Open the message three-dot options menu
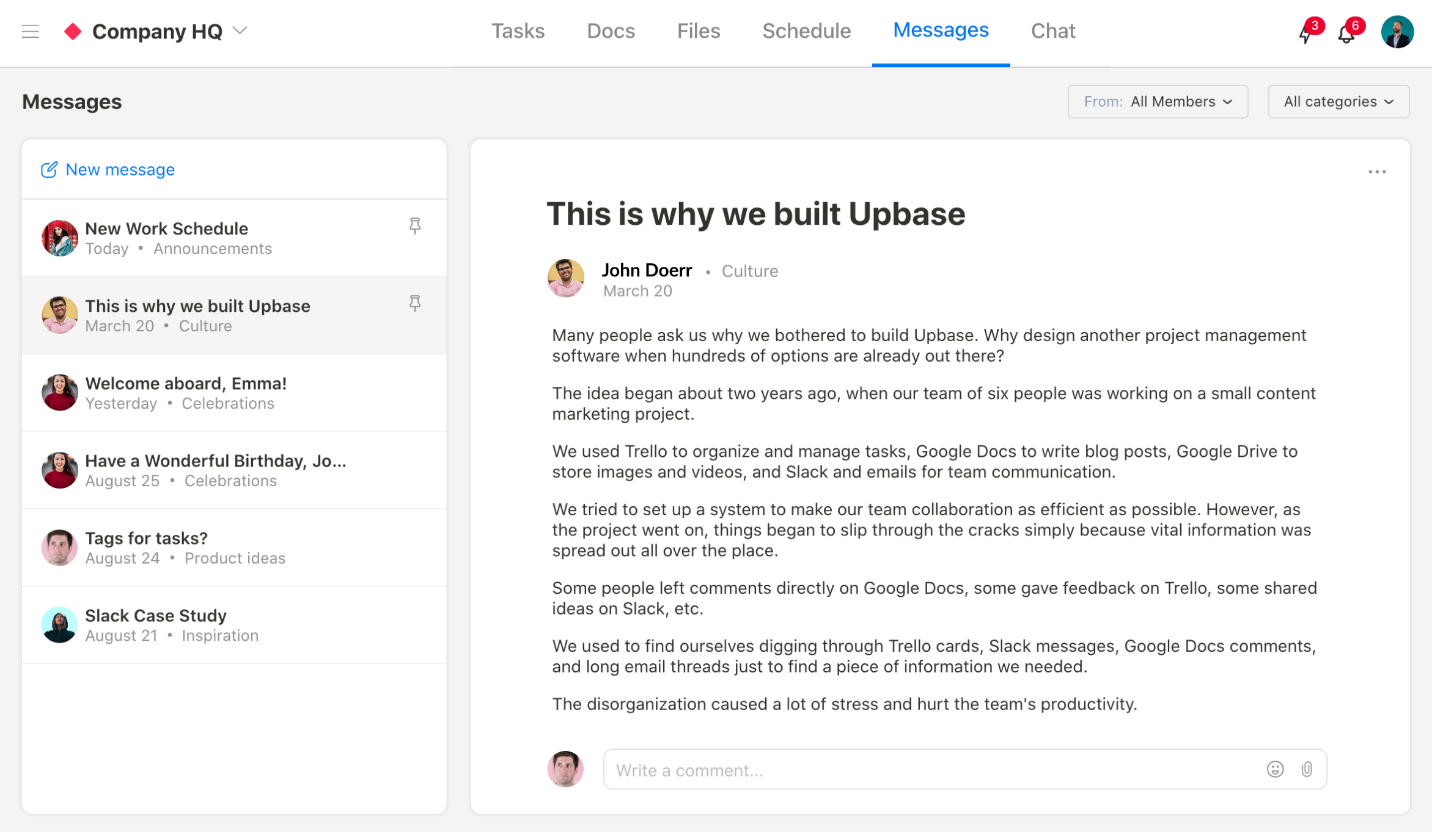Viewport: 1432px width, 832px height. tap(1377, 172)
